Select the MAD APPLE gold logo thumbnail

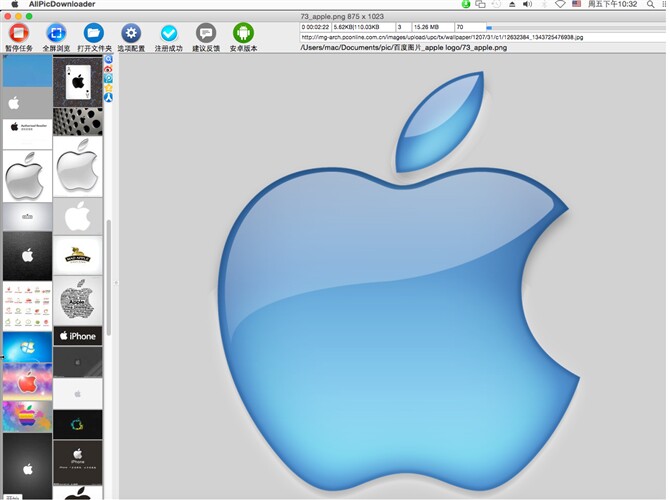[x=78, y=256]
